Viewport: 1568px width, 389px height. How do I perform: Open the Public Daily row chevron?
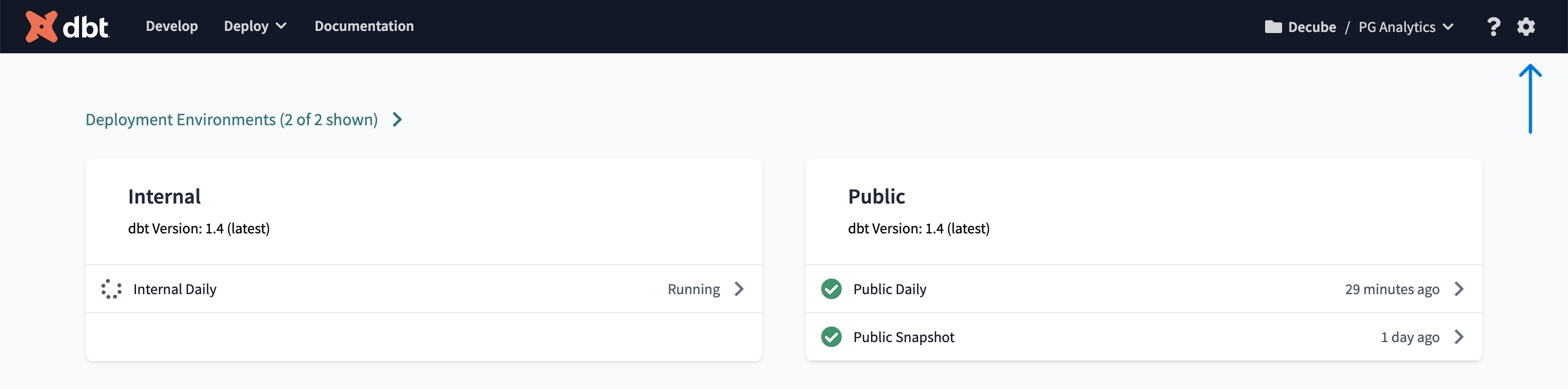pos(1459,289)
